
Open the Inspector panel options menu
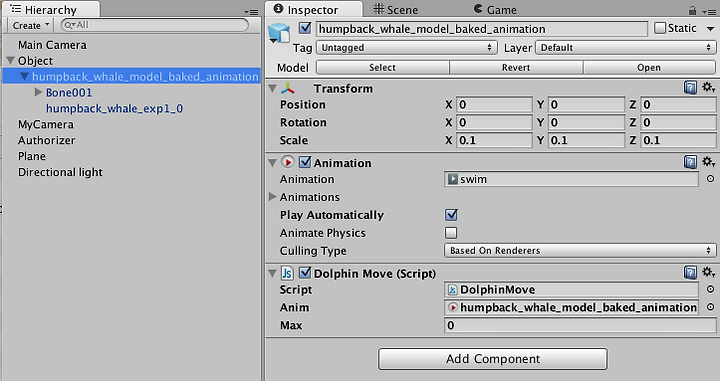click(x=709, y=11)
